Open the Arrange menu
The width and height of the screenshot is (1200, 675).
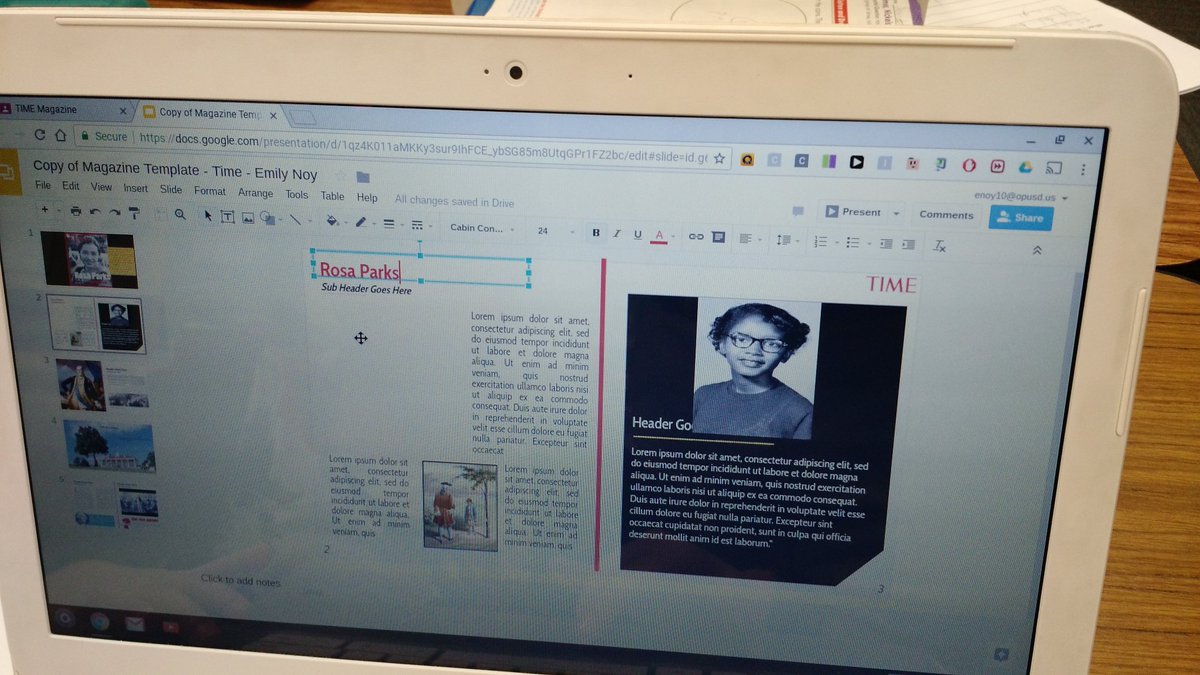(x=256, y=193)
